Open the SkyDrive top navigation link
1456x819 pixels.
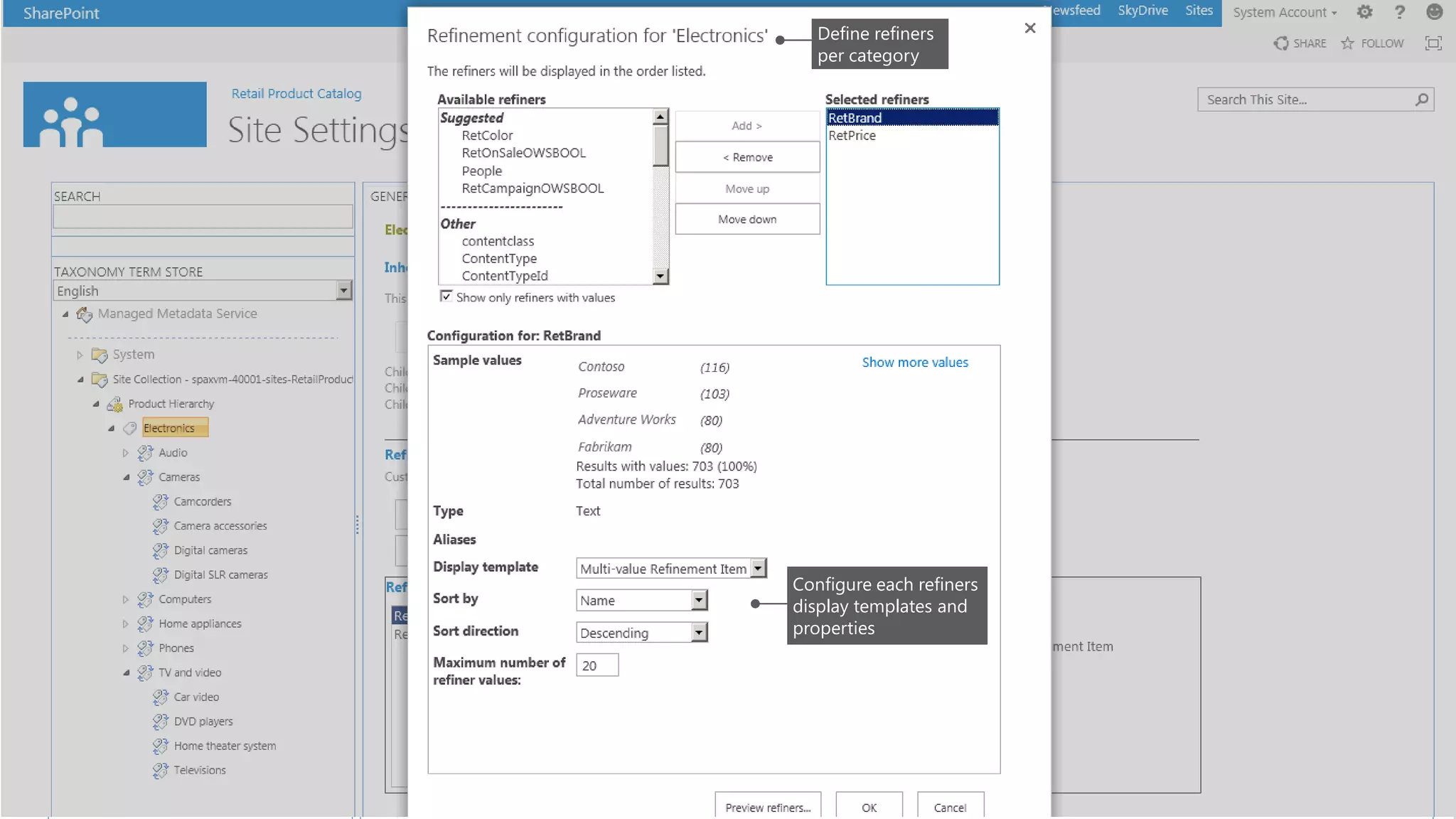tap(1142, 11)
